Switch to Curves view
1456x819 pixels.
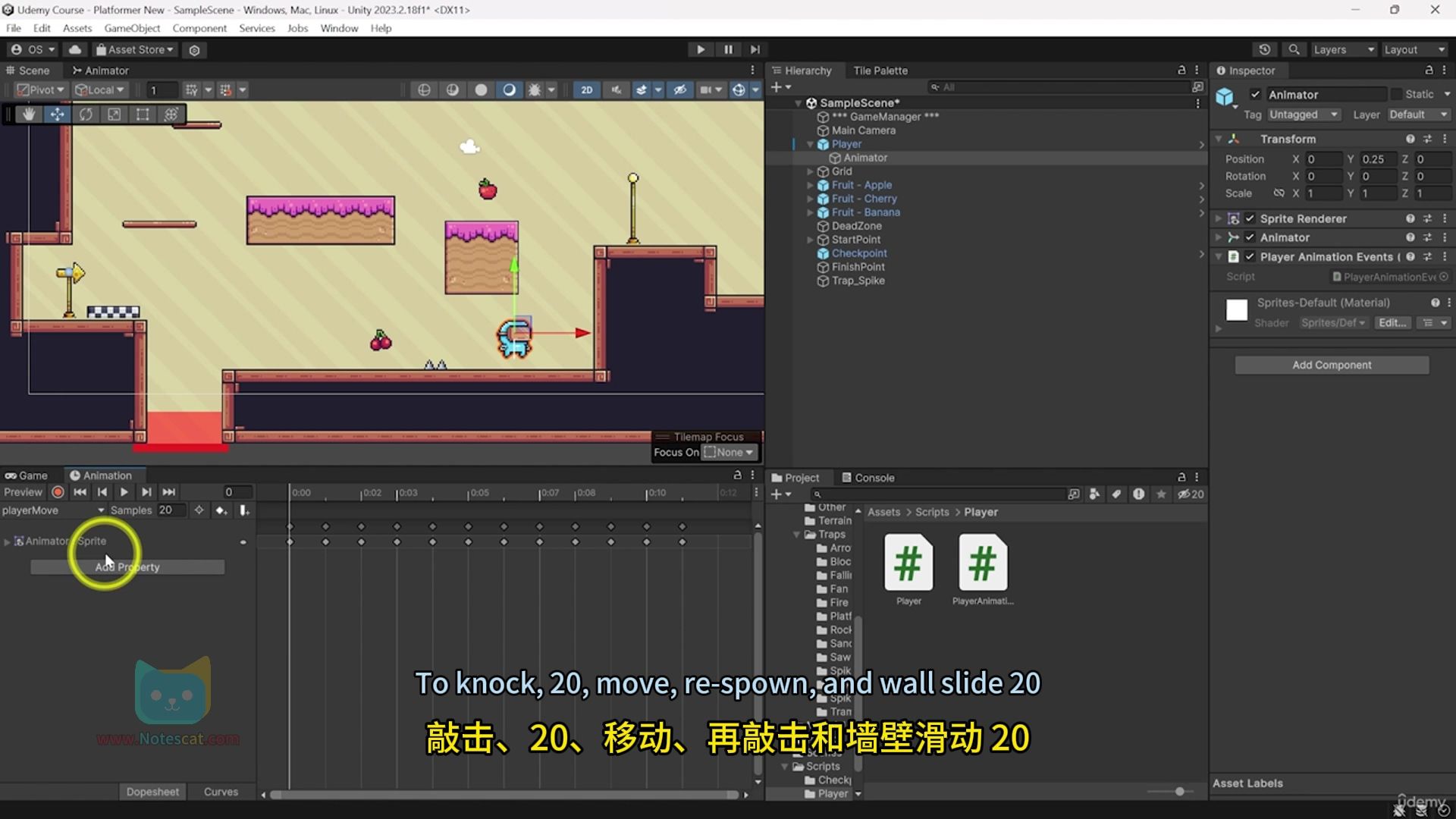[x=221, y=792]
